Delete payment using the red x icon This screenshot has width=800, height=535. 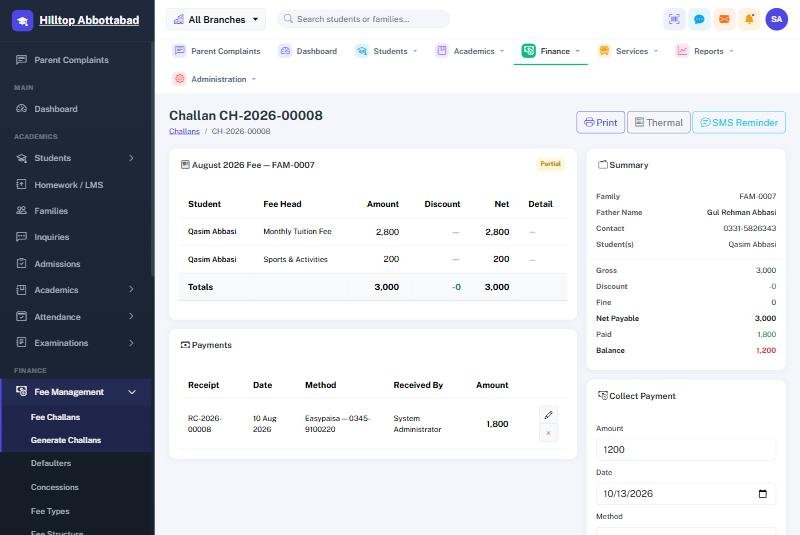[x=548, y=433]
